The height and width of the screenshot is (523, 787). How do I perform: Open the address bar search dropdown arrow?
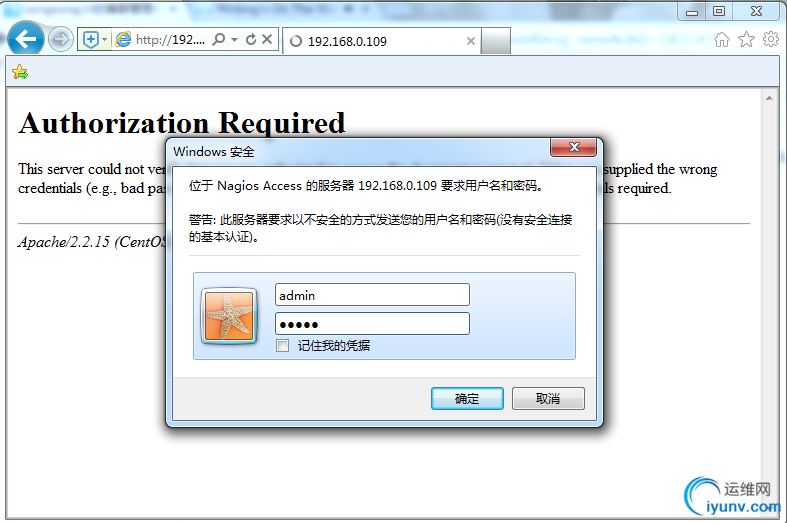click(x=234, y=39)
